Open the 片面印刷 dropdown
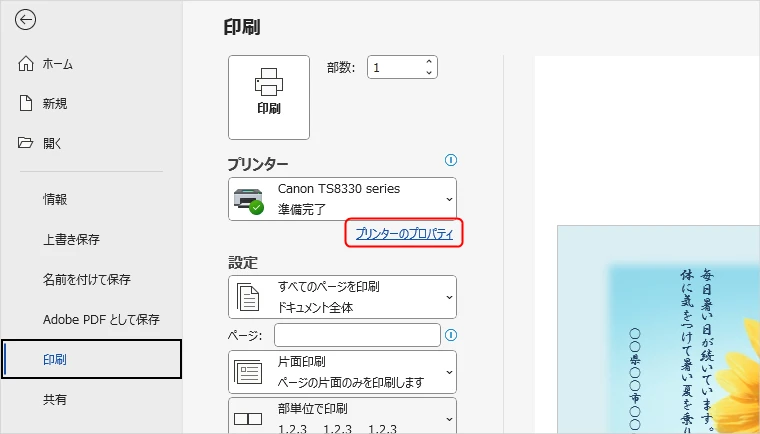Screen dimensions: 760x434 pyautogui.click(x=342, y=372)
